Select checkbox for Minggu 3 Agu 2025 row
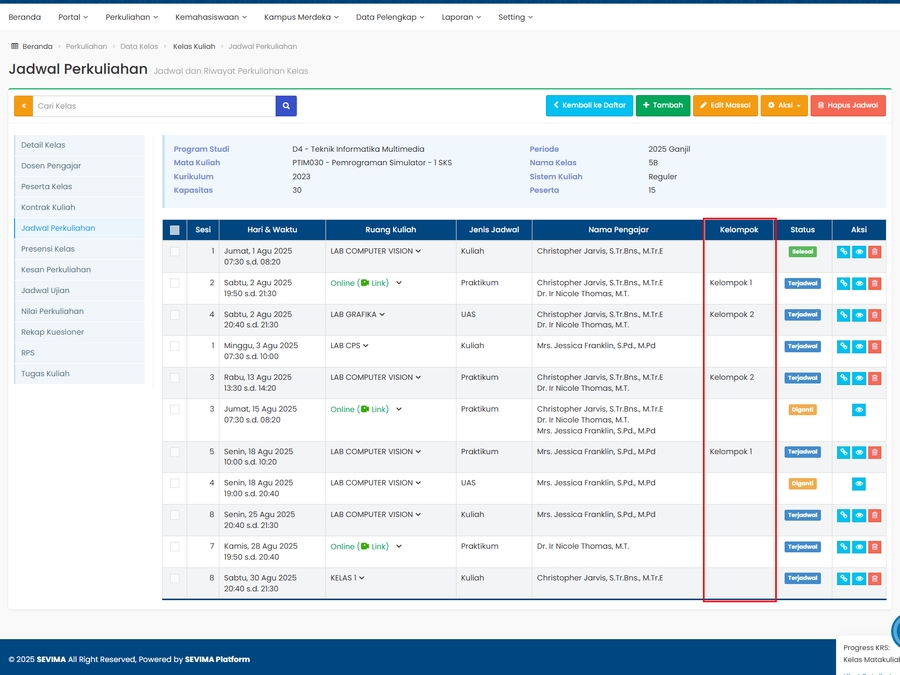The width and height of the screenshot is (900, 675). tap(175, 346)
